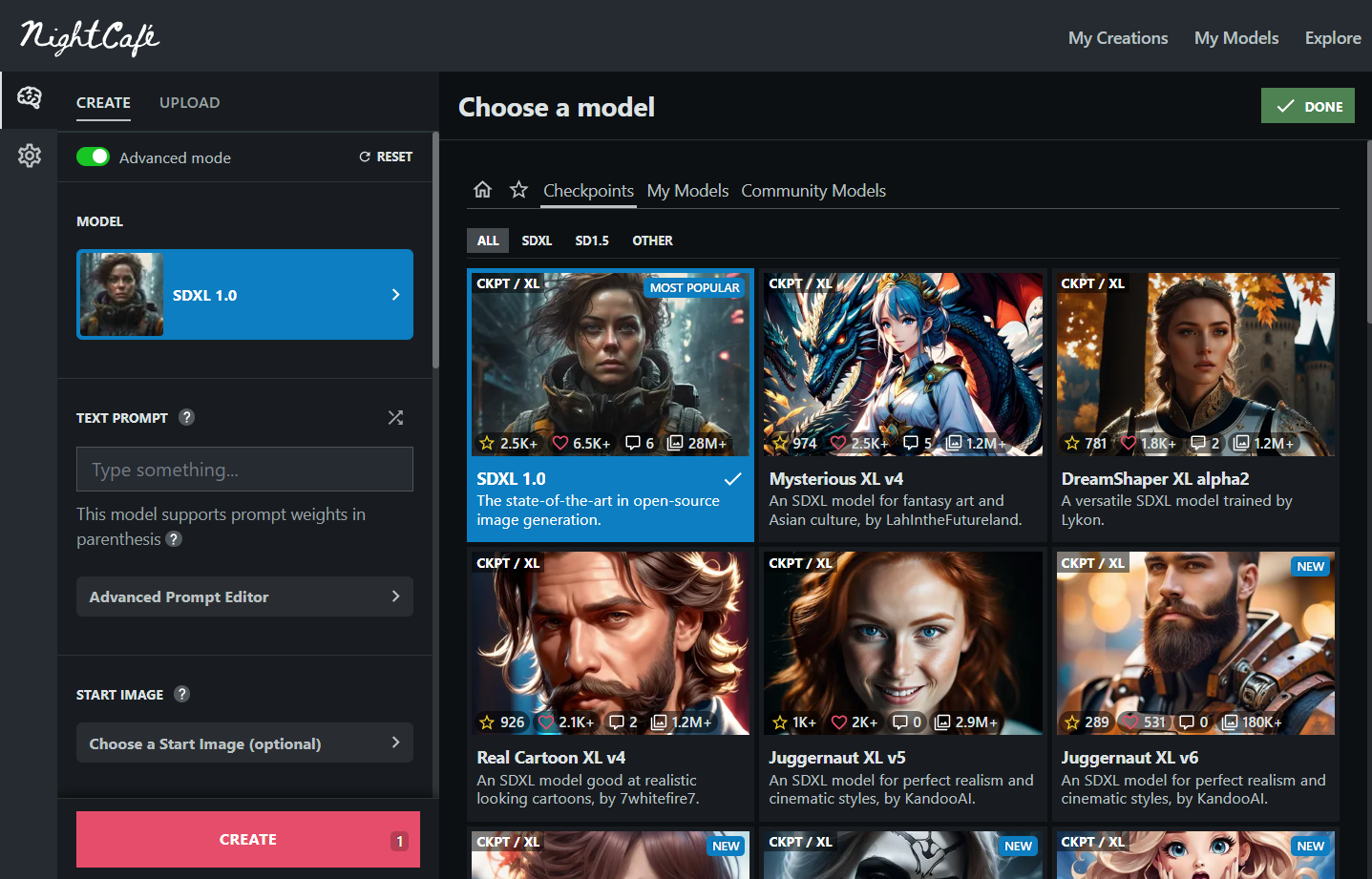Select the SDXL filter chip
The image size is (1372, 879).
[x=537, y=241]
